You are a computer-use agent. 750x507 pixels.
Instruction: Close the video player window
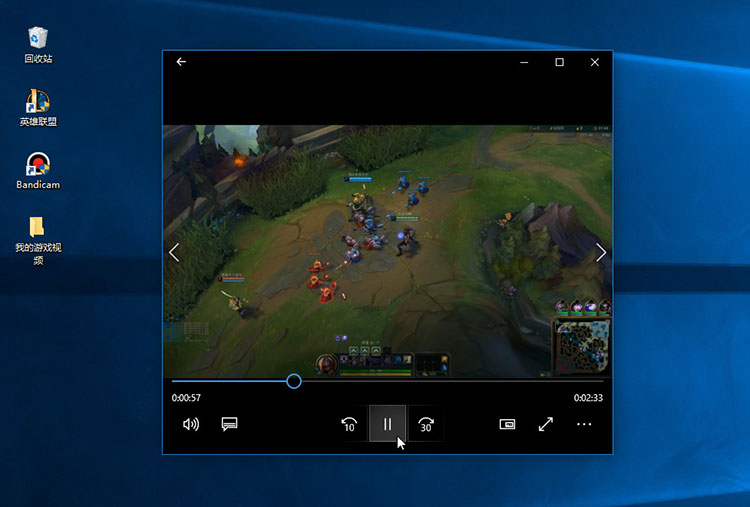click(x=595, y=62)
